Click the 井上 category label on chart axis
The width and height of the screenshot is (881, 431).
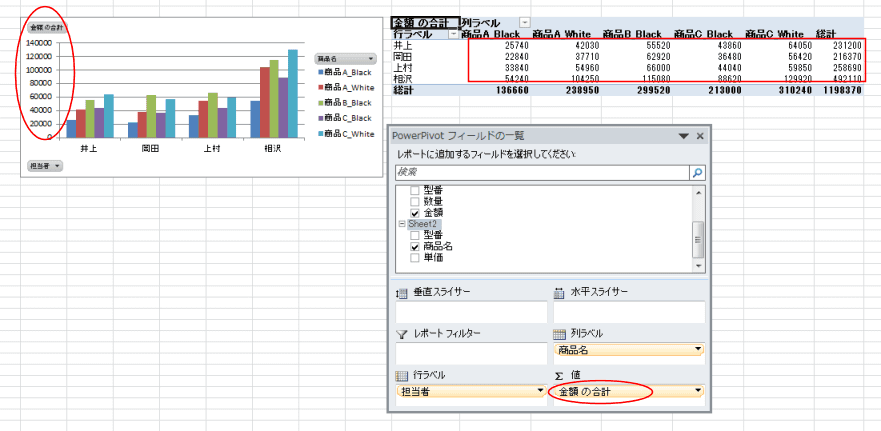pyautogui.click(x=89, y=150)
